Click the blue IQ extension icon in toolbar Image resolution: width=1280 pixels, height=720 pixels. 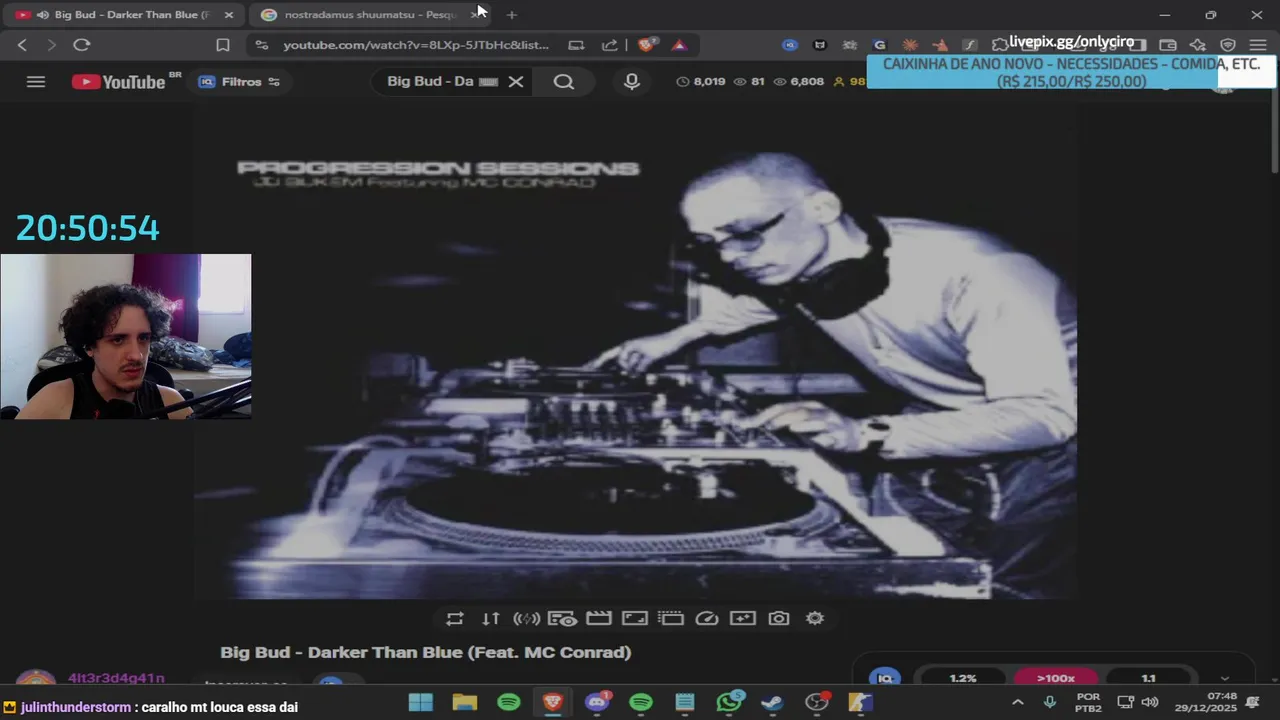click(x=790, y=45)
